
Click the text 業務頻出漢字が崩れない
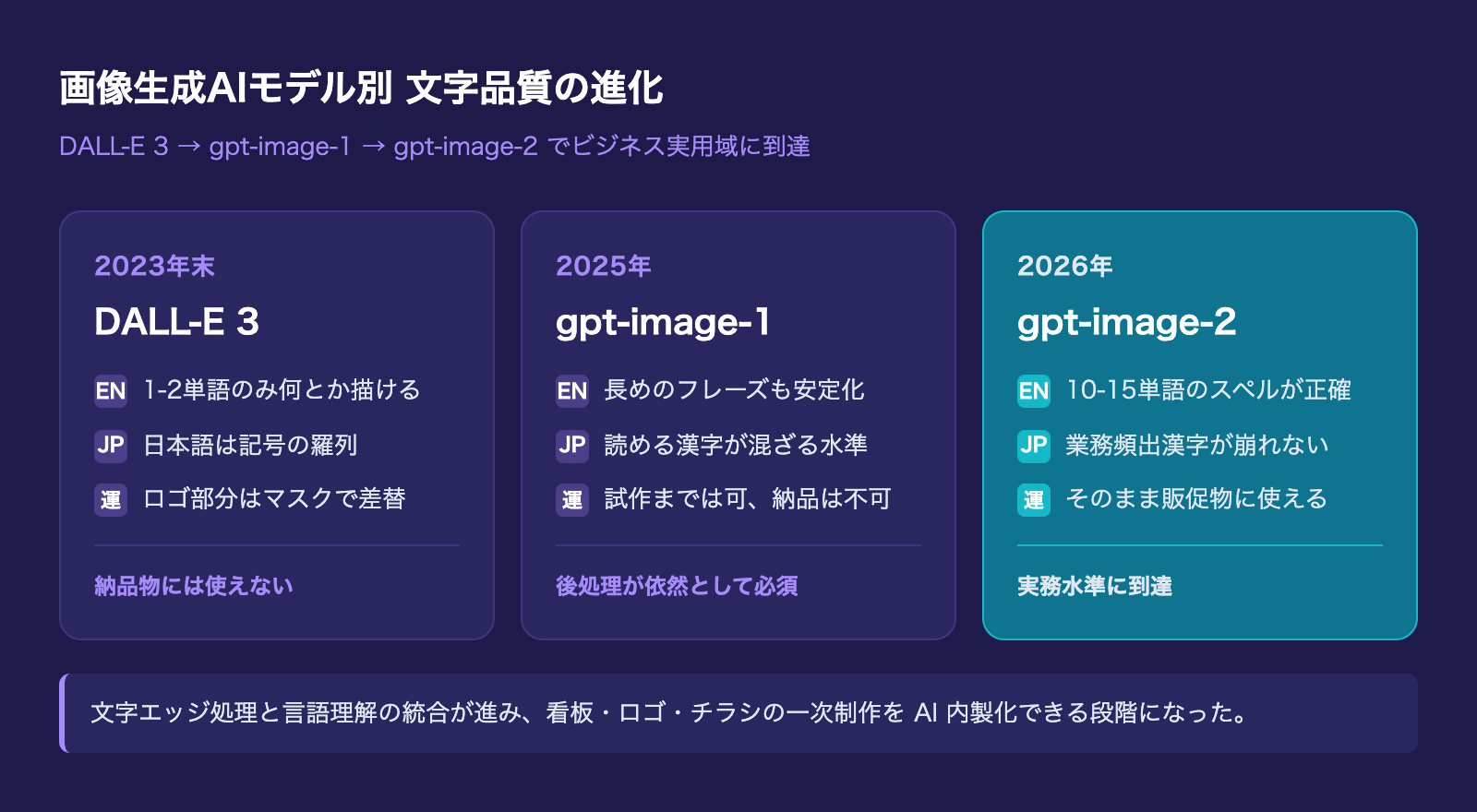(1197, 445)
